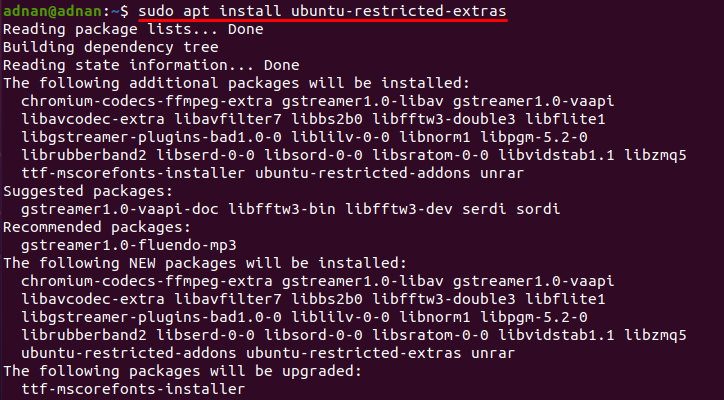The image size is (724, 400).
Task: Click the underlined sudo apt install command
Action: tap(322, 11)
